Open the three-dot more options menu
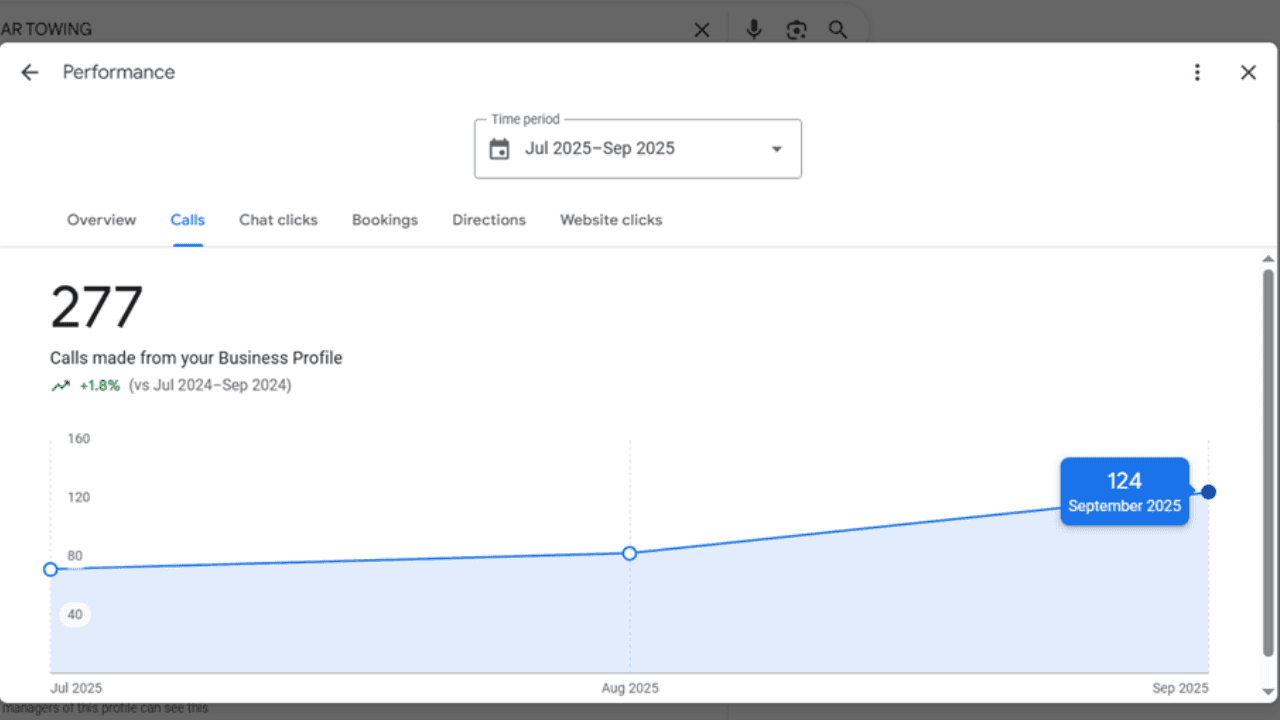1280x720 pixels. (1197, 72)
